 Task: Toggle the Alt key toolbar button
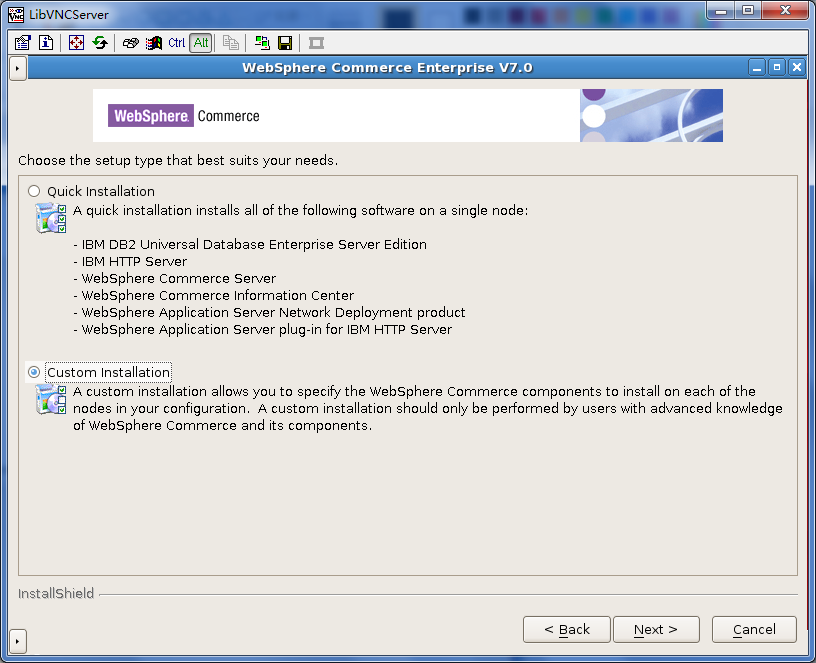click(x=201, y=43)
